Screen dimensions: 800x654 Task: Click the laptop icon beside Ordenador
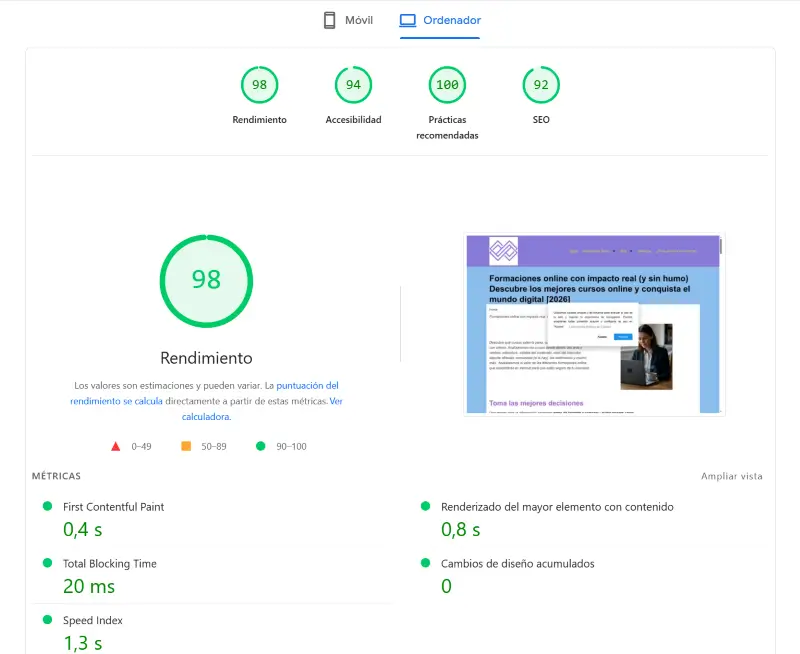pos(408,20)
